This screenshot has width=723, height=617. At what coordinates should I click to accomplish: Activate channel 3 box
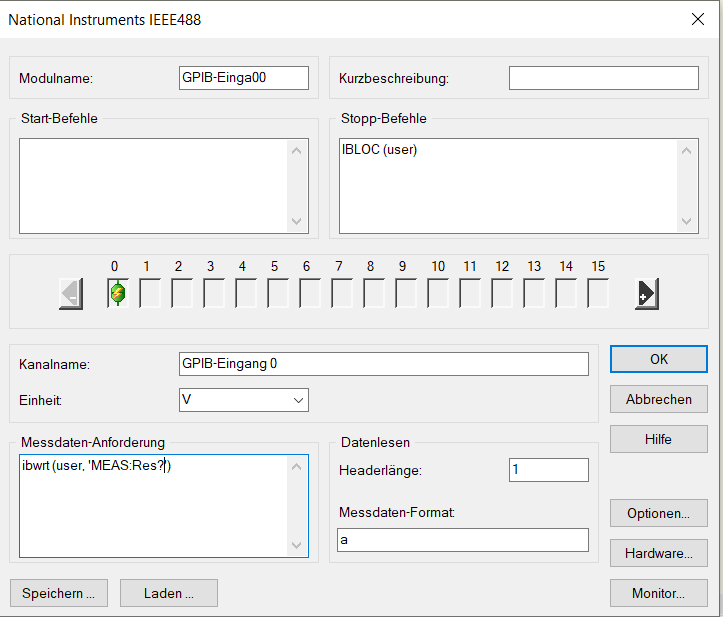214,293
